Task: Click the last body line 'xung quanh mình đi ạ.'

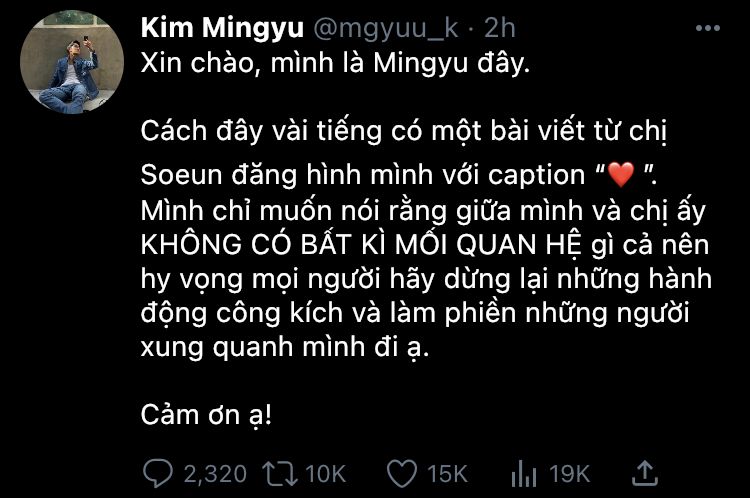Action: click(x=285, y=347)
